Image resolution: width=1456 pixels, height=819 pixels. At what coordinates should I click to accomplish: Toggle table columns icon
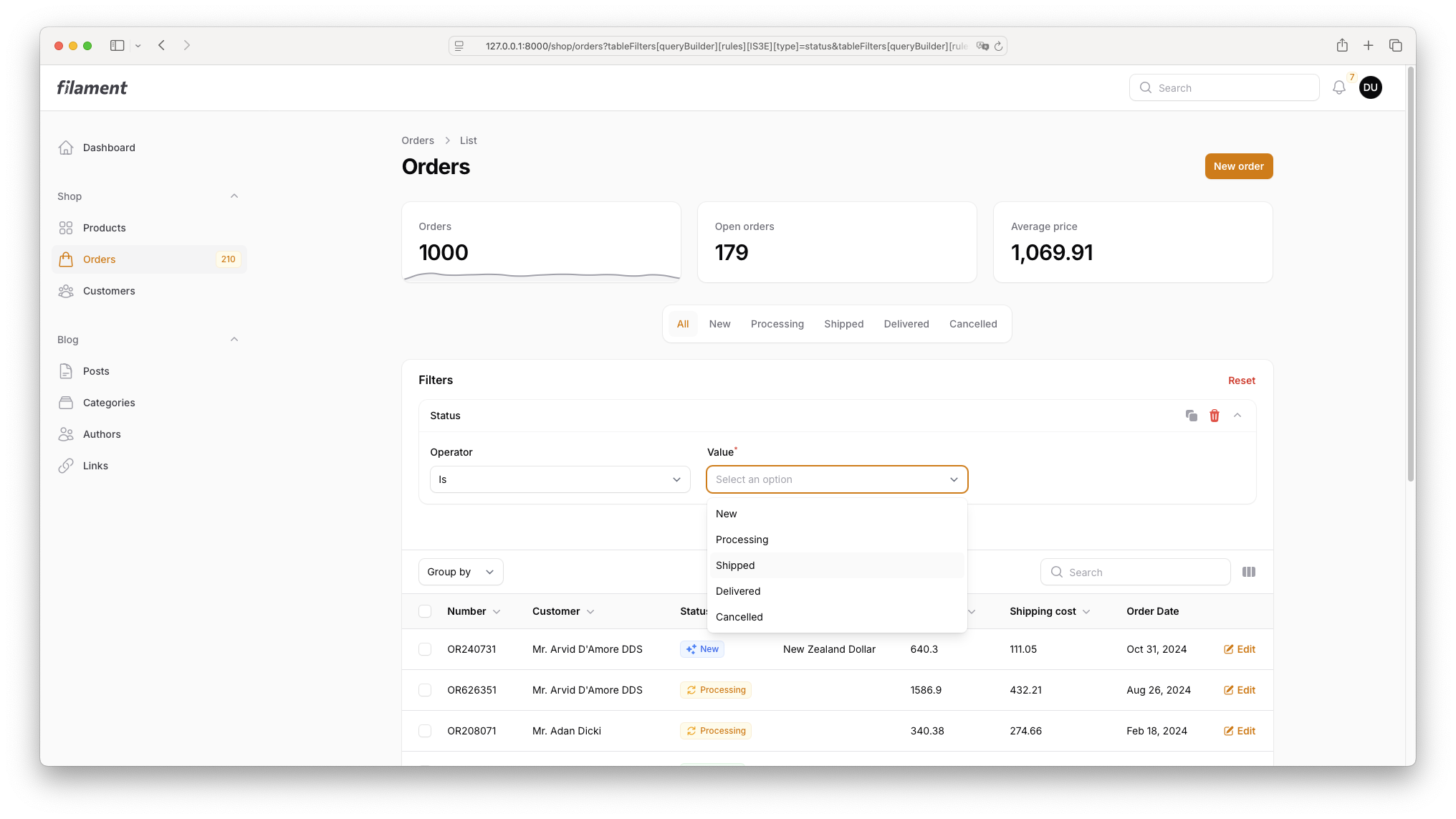[1249, 572]
